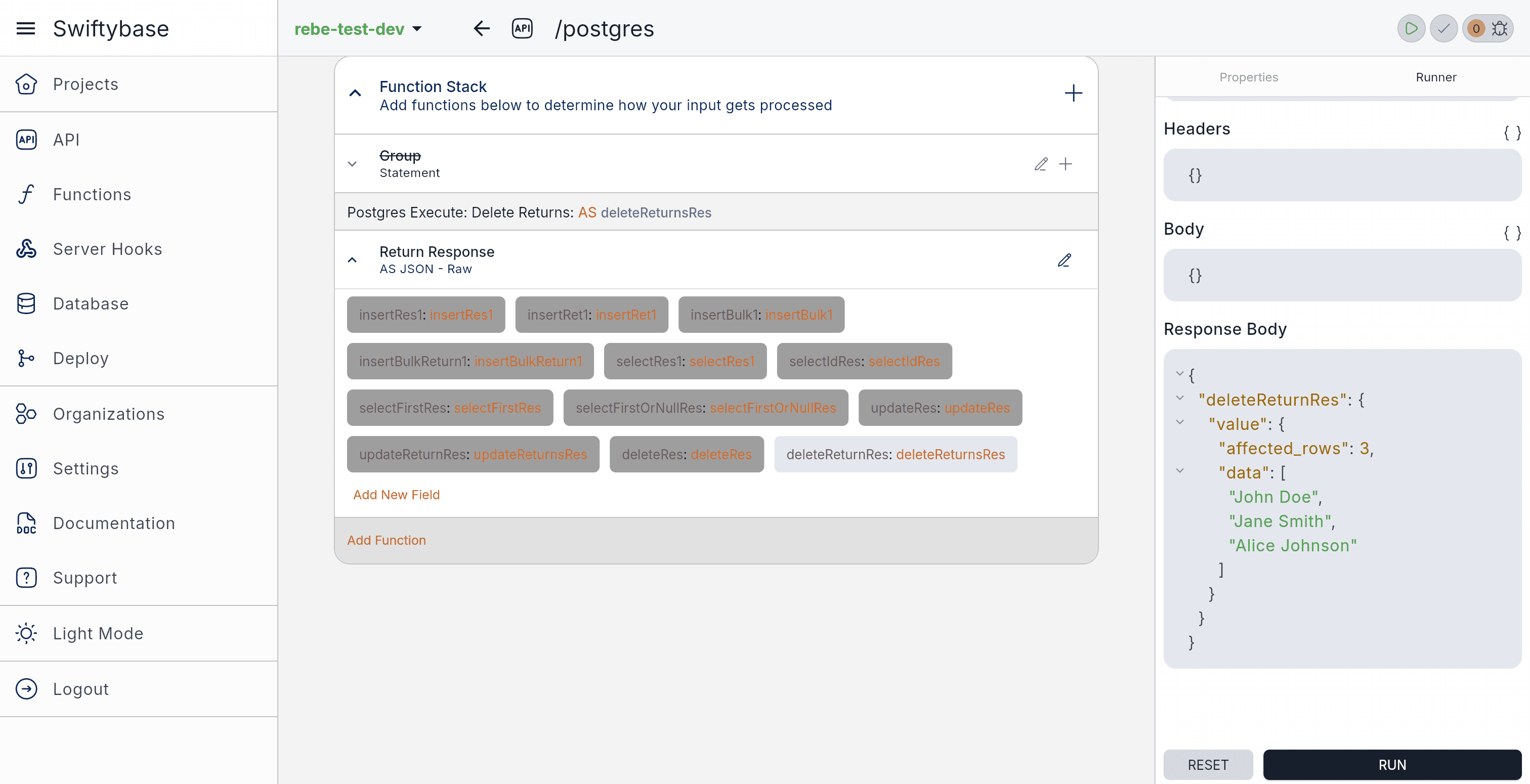Open the debug bug icon
Screen dimensions: 1530x784
pyautogui.click(x=1500, y=28)
